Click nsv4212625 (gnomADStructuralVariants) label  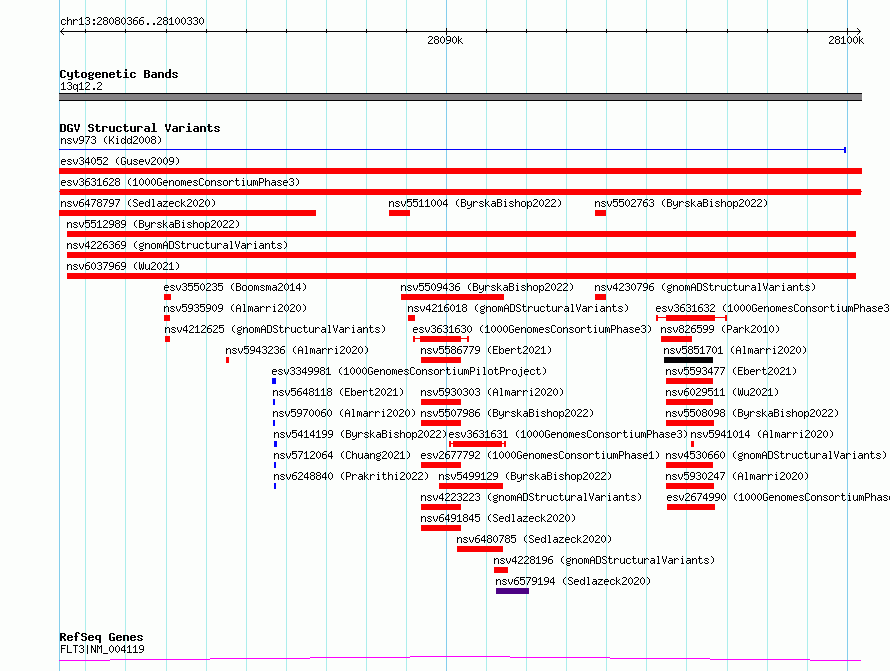275,329
